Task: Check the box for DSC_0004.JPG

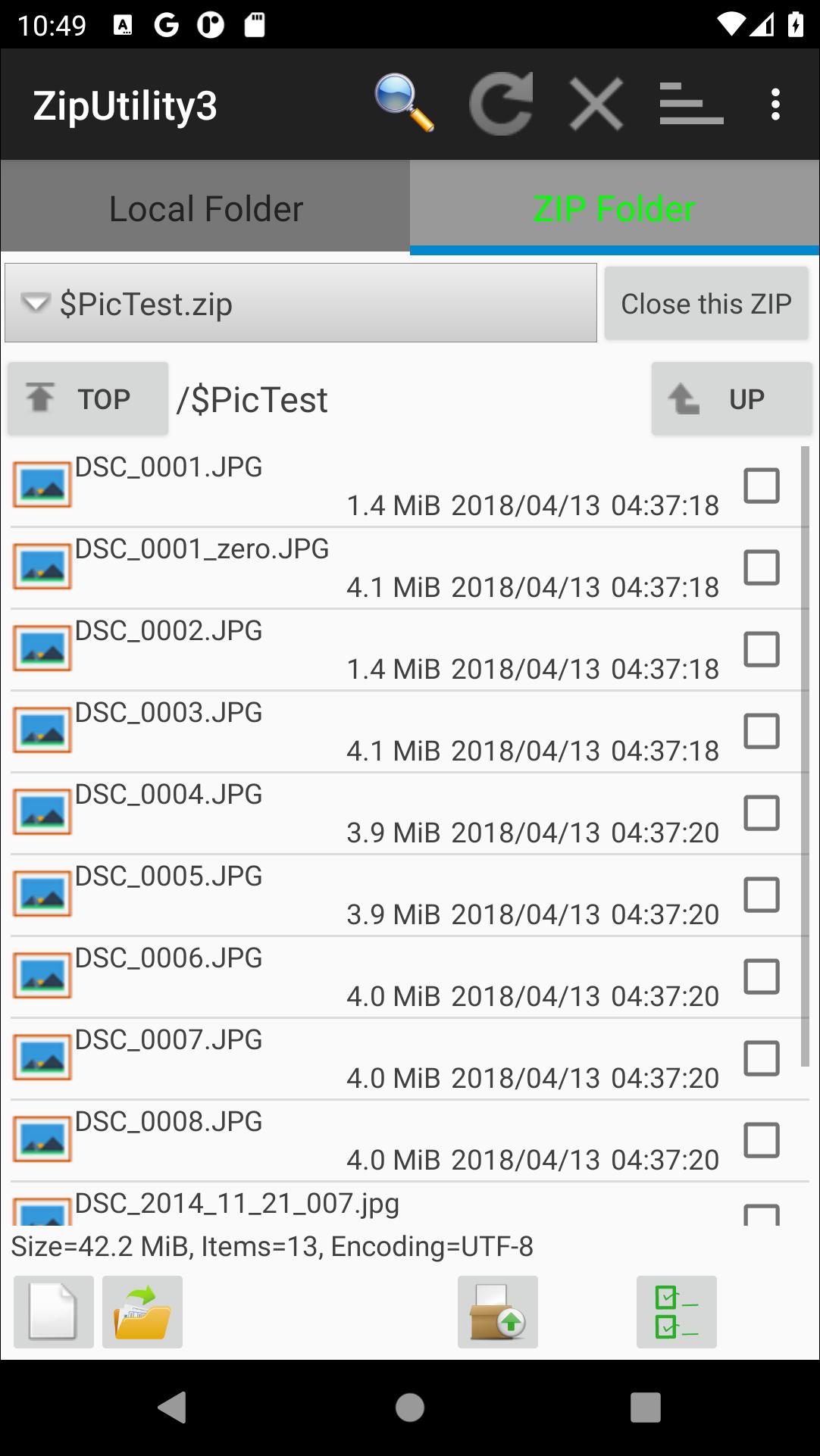Action: (x=762, y=813)
